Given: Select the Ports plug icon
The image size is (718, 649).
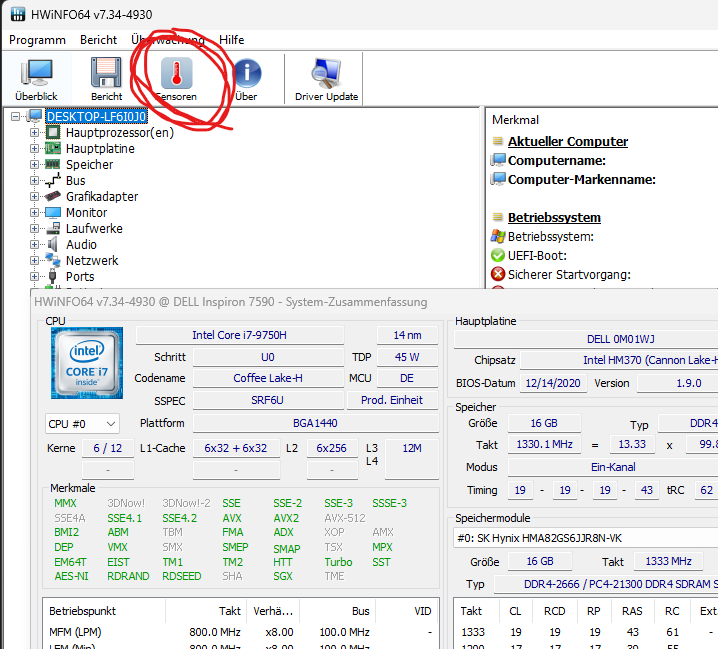Looking at the screenshot, I should (53, 277).
